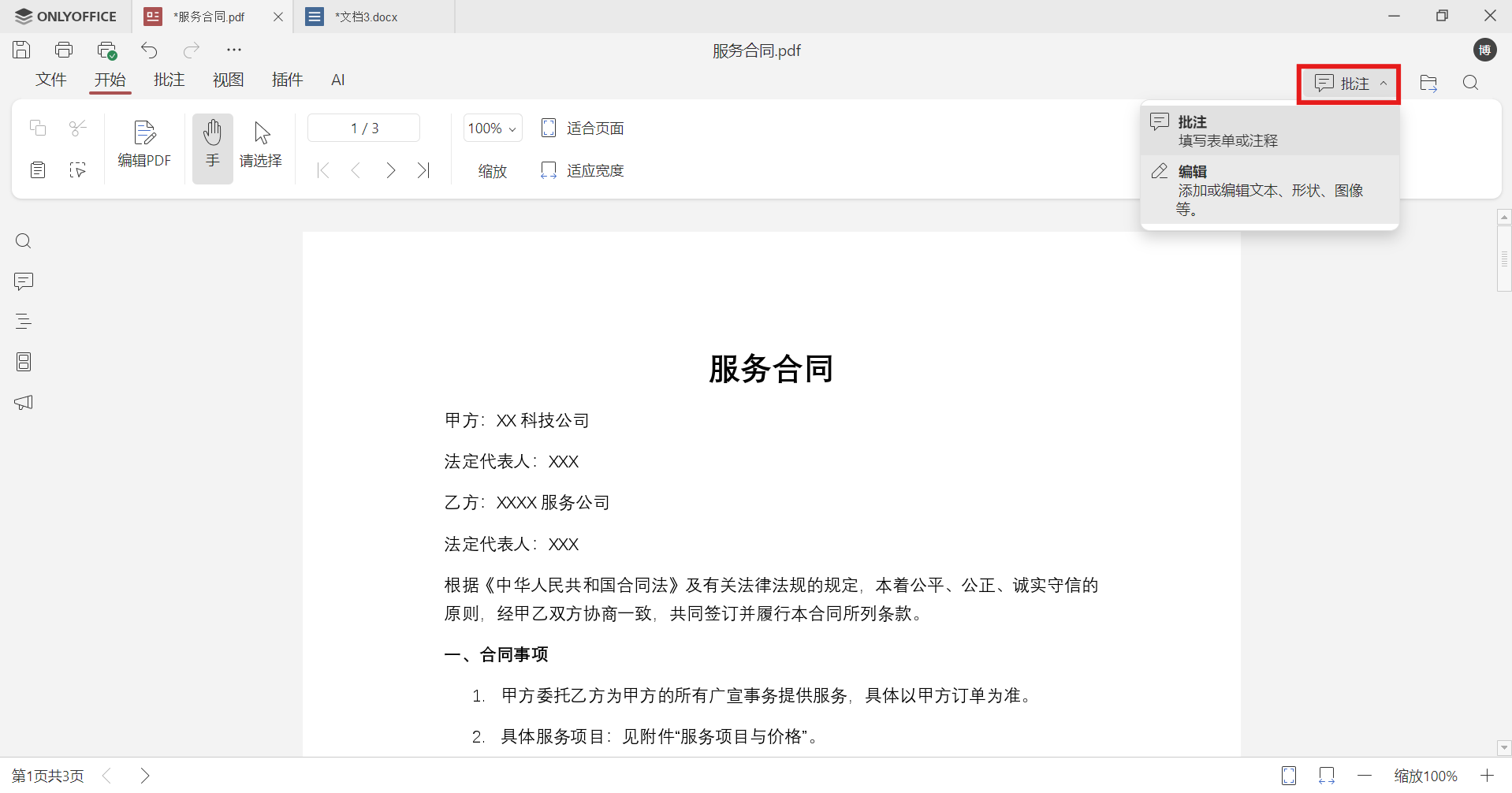Viewport: 1512px width, 793px height.
Task: Open Quick print
Action: click(106, 49)
